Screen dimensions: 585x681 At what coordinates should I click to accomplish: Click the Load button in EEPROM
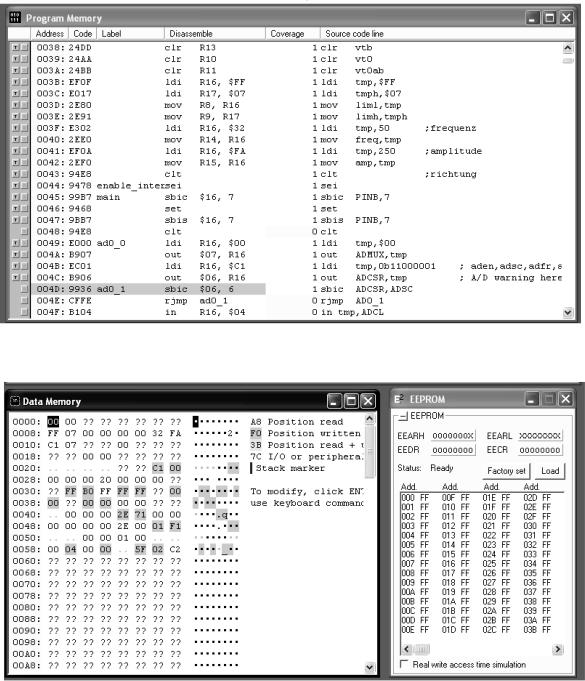point(550,471)
